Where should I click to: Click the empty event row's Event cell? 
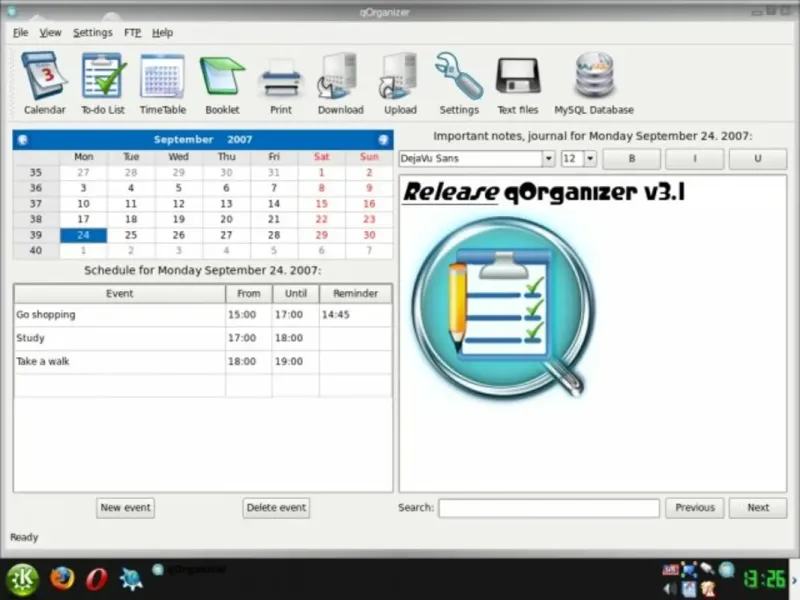click(x=119, y=385)
